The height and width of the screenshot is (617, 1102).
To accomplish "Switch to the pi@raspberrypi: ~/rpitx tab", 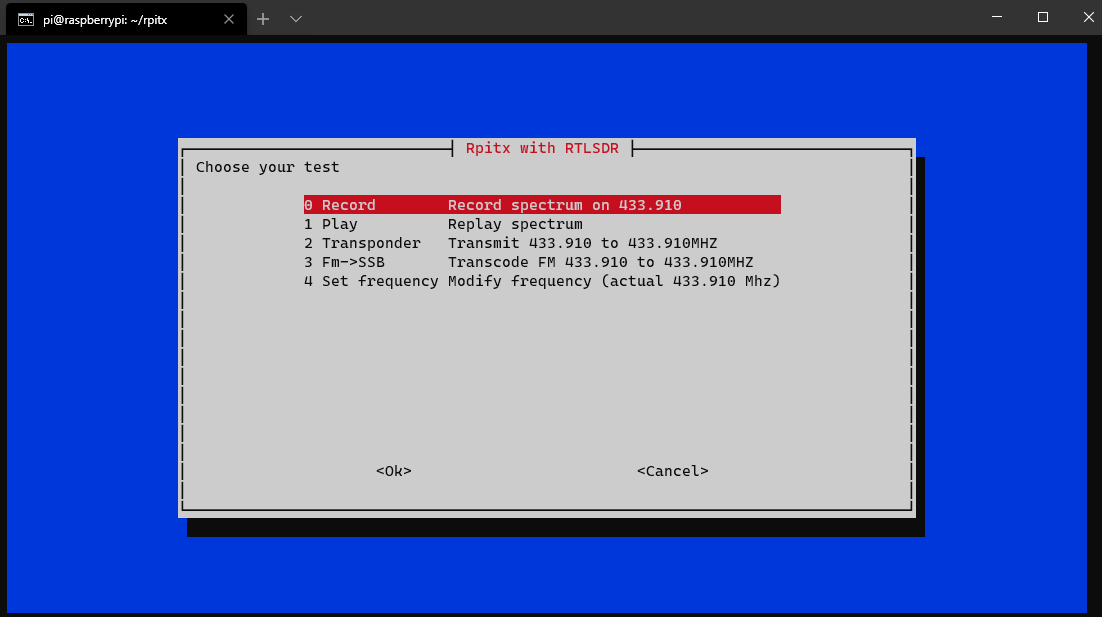I will click(x=127, y=19).
